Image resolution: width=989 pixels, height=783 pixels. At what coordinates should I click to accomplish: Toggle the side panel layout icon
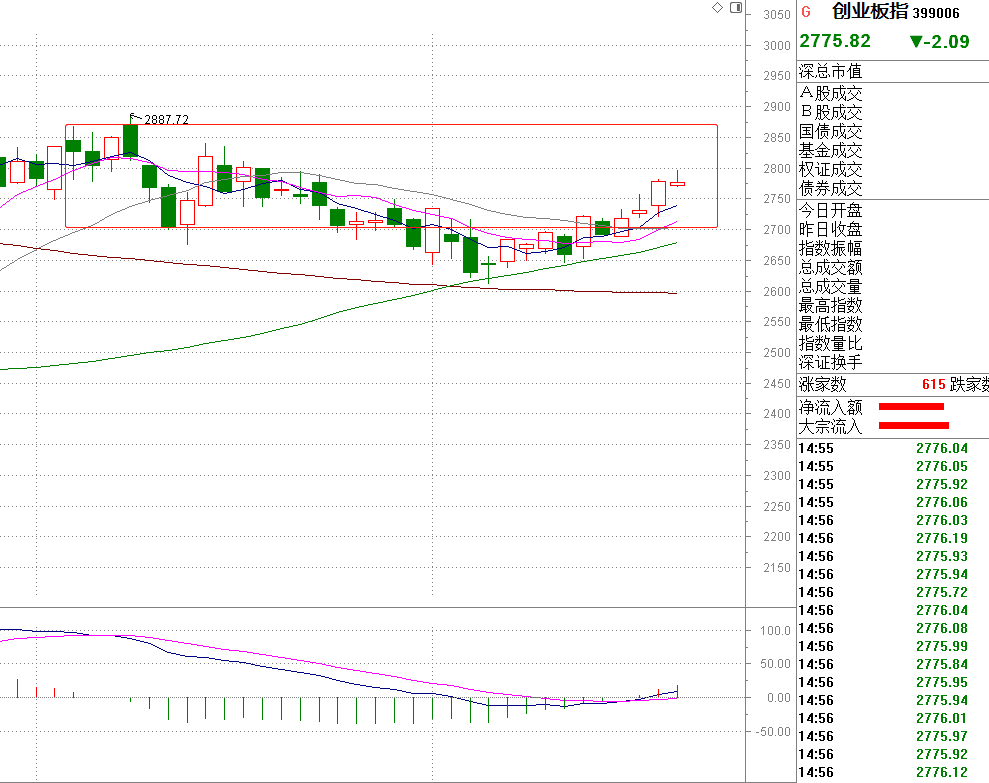click(735, 8)
